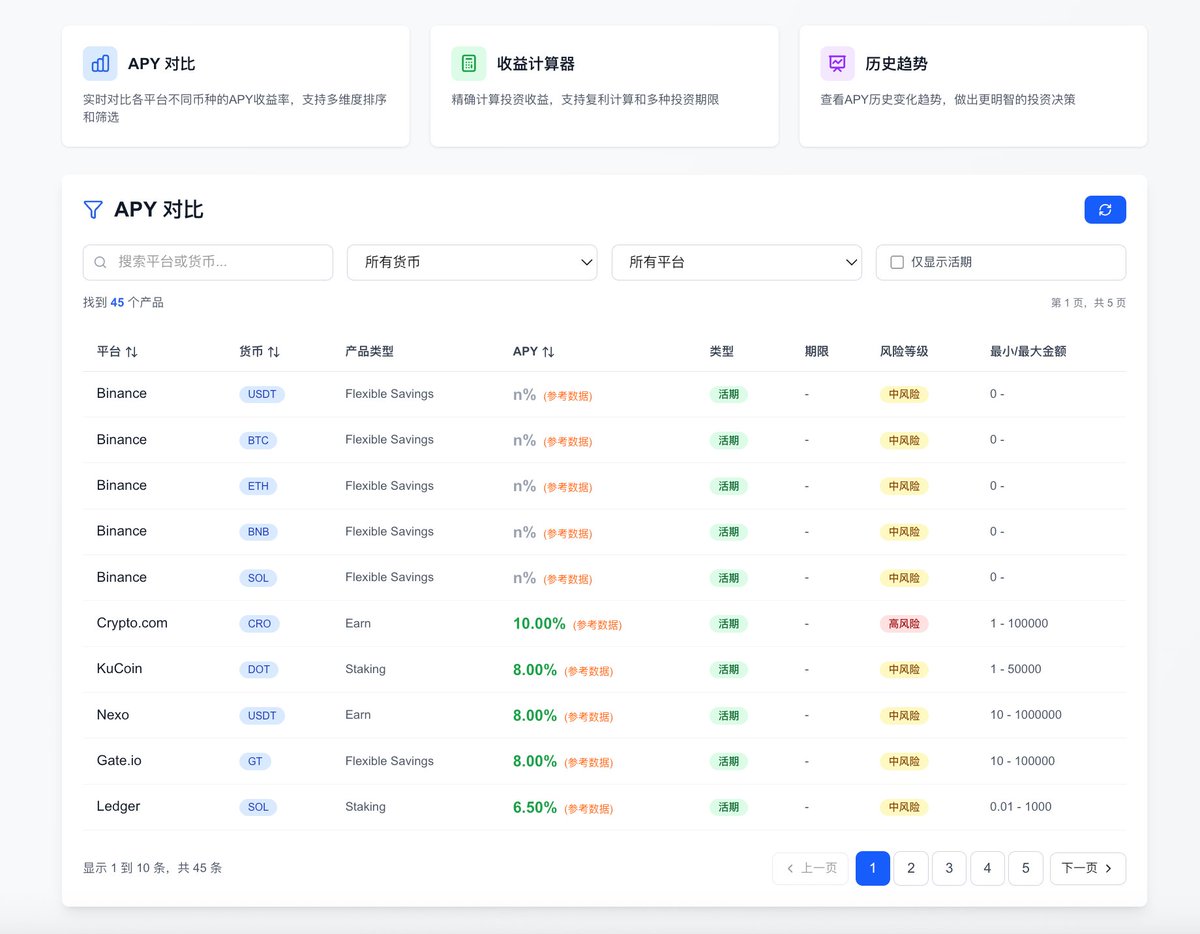Go to page 3
1200x934 pixels.
(949, 868)
